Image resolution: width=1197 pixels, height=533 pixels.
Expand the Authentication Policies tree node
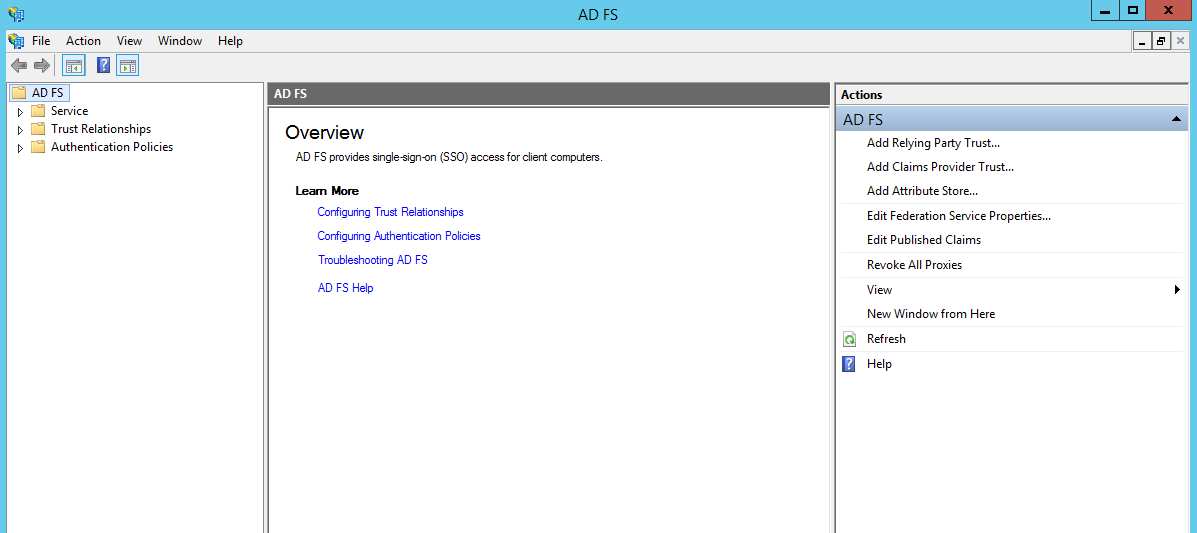19,148
